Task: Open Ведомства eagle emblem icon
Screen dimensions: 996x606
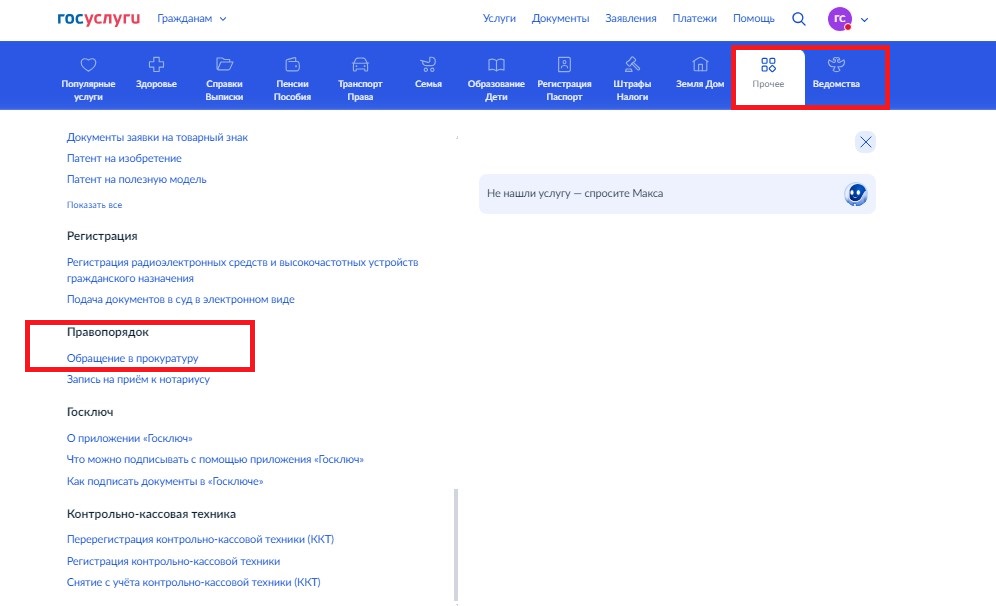Action: (x=836, y=64)
